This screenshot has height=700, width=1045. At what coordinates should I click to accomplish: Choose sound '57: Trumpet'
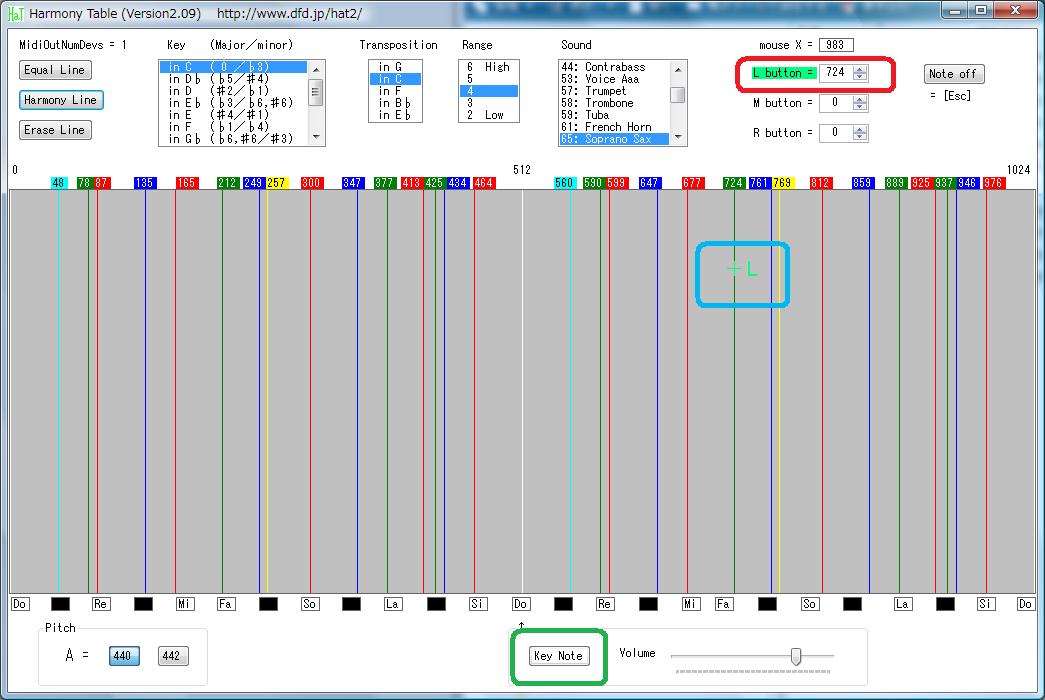(614, 91)
